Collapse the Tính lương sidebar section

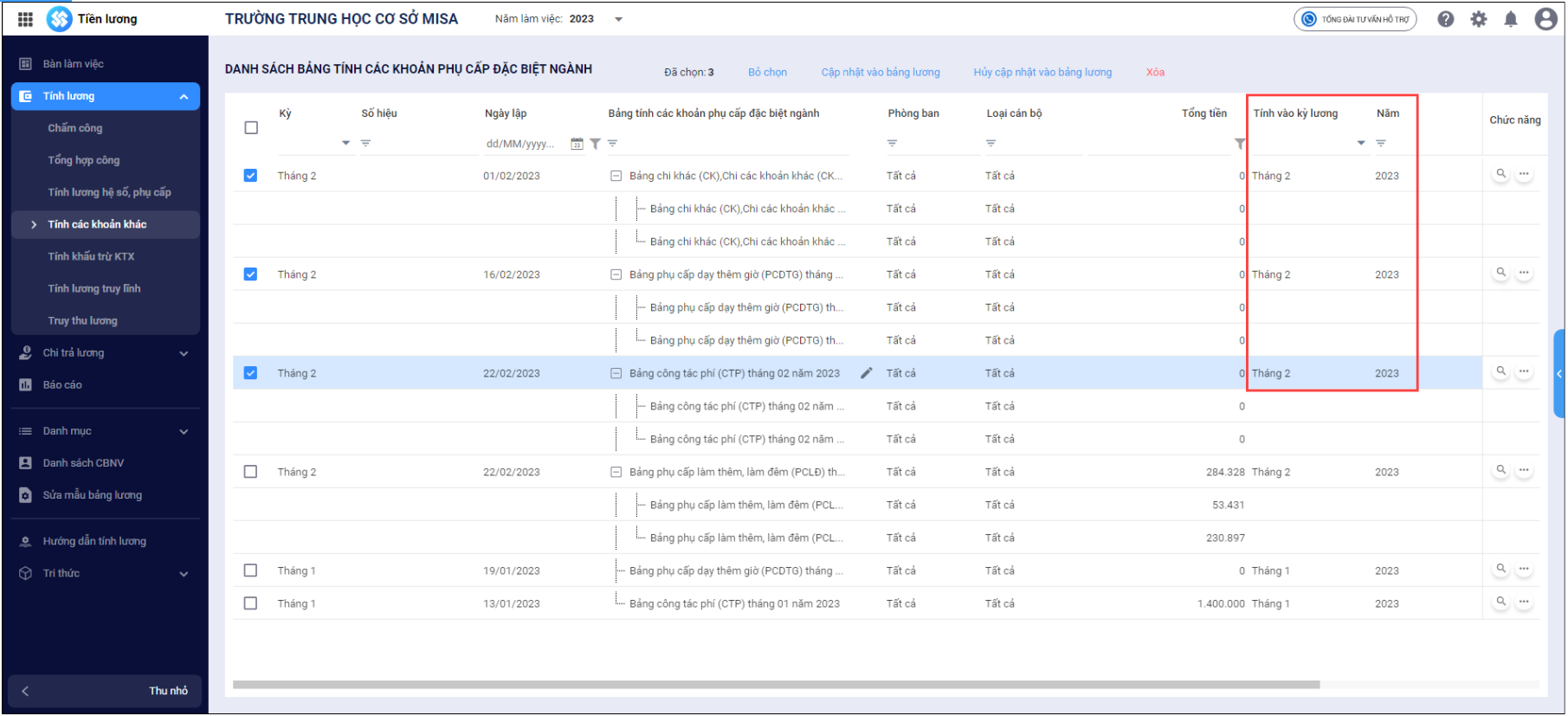tap(184, 97)
